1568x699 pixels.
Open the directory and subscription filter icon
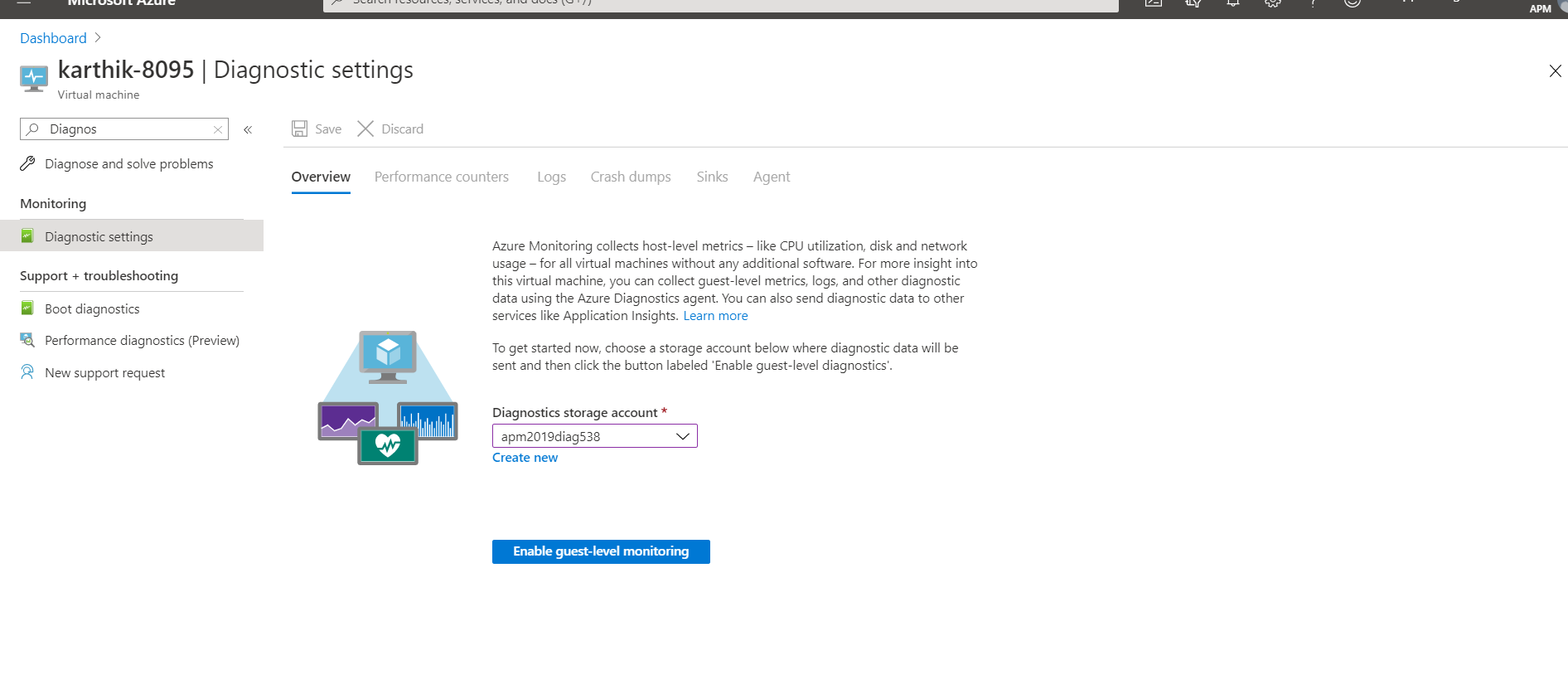click(x=1193, y=3)
